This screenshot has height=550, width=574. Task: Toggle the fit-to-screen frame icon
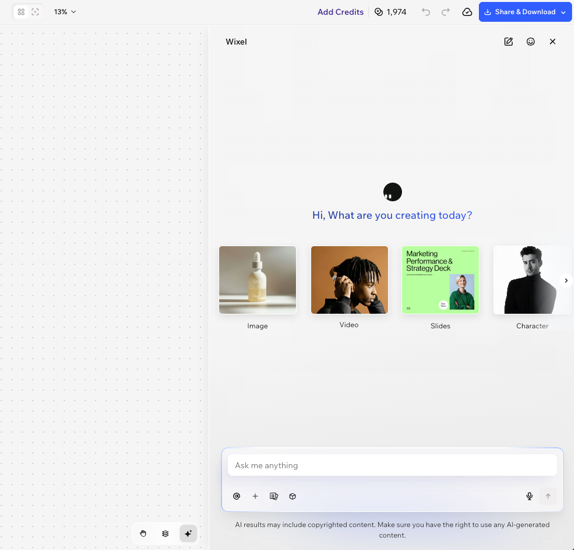[x=35, y=12]
